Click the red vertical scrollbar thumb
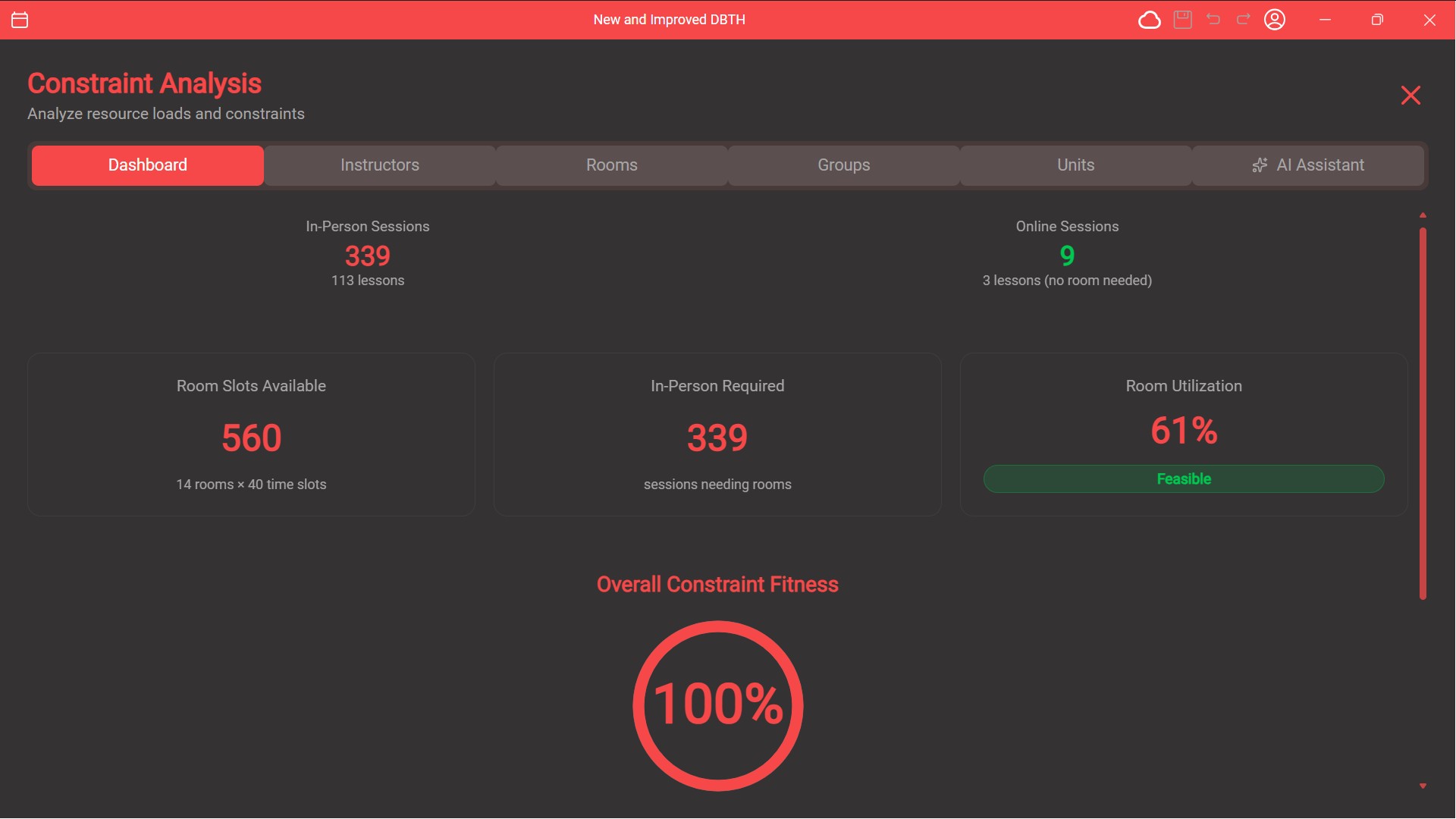This screenshot has height=819, width=1456. (1423, 413)
